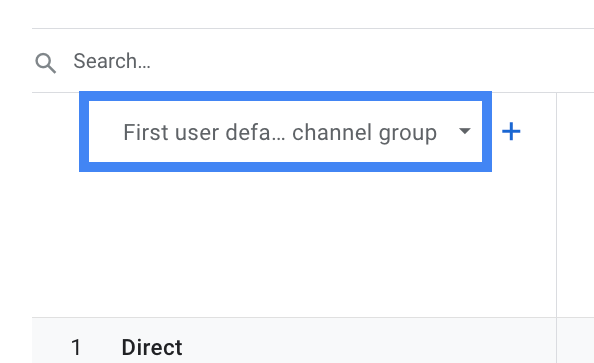
Task: Select the search lens icon above the table
Action: tap(45, 63)
